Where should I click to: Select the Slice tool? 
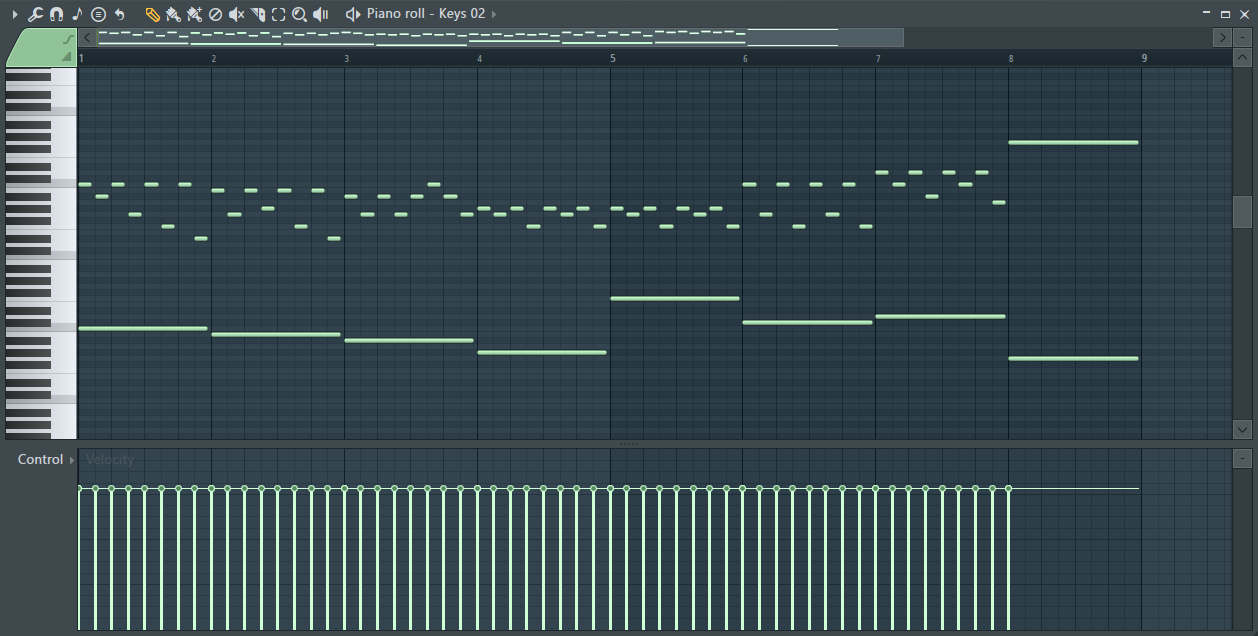pos(257,14)
